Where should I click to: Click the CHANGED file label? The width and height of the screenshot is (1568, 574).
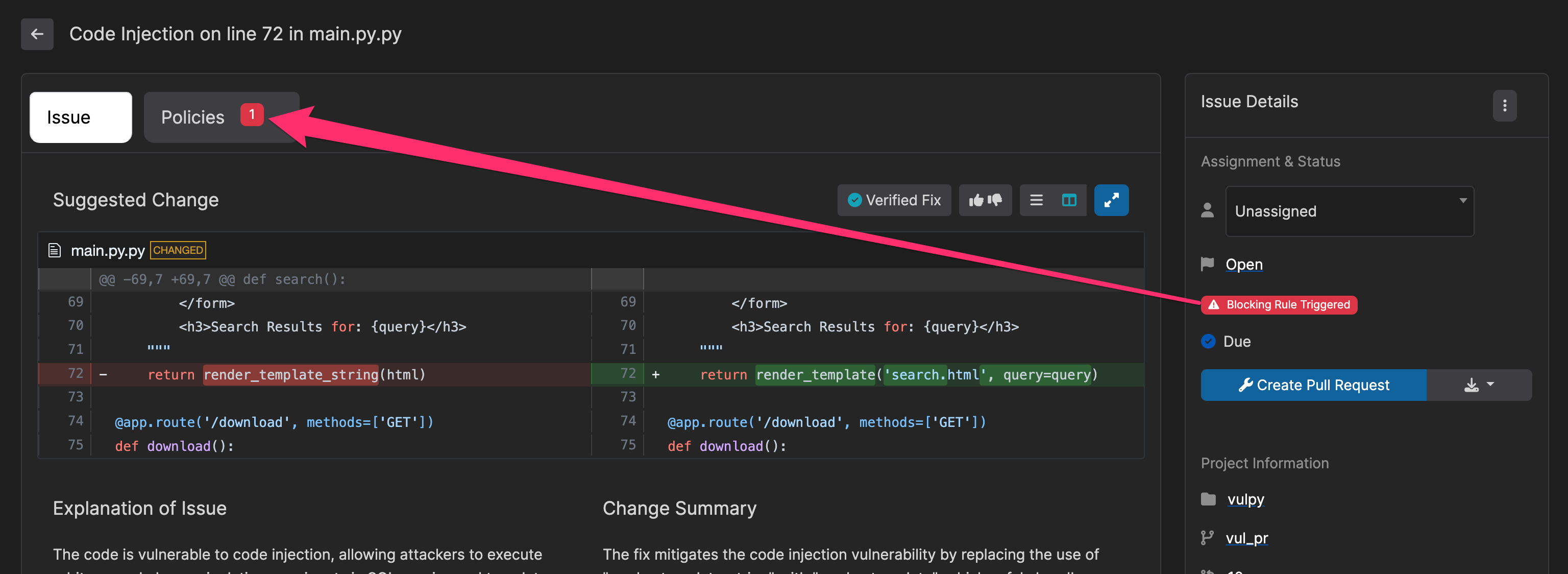178,250
